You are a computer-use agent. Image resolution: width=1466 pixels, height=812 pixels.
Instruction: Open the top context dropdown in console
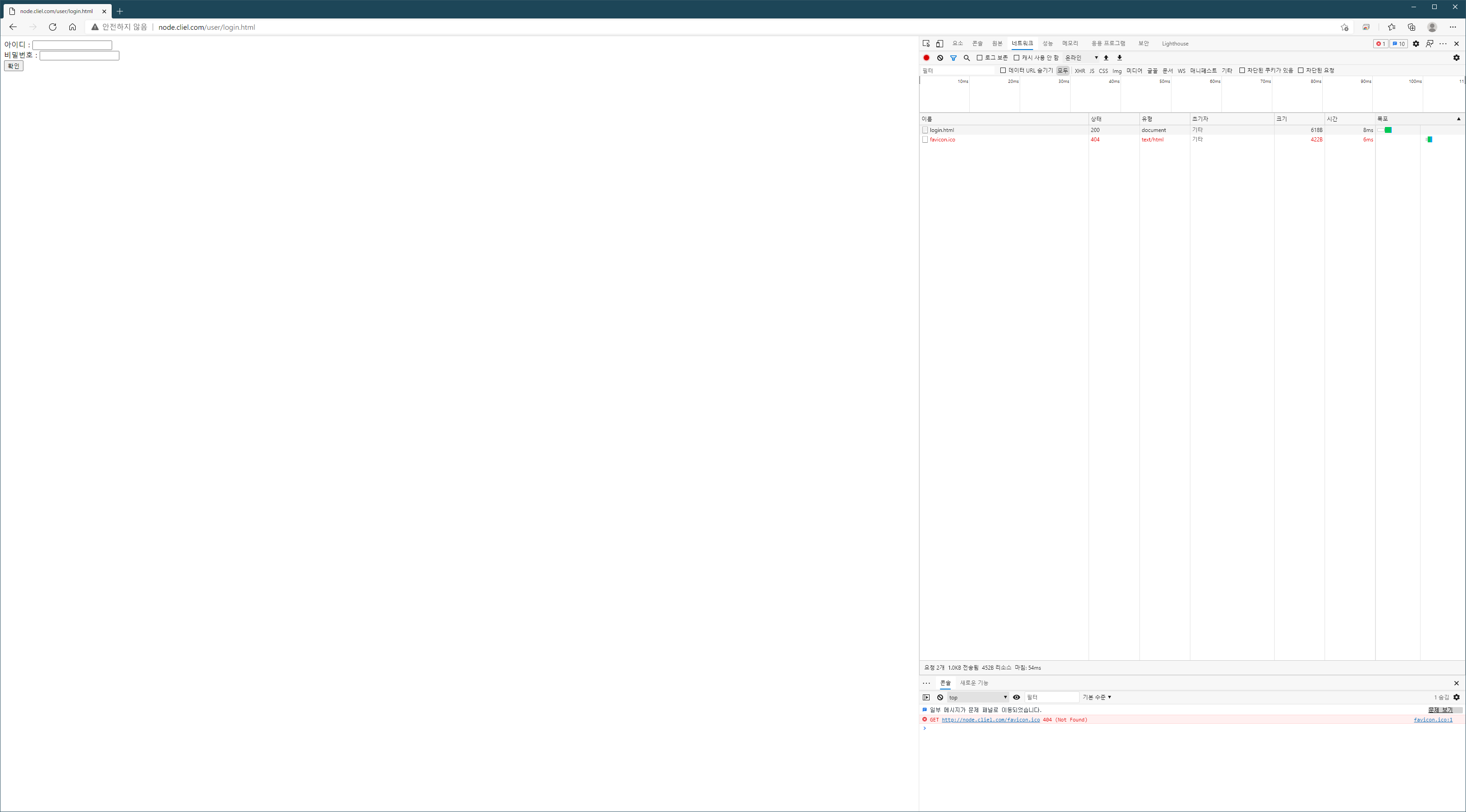[x=978, y=697]
